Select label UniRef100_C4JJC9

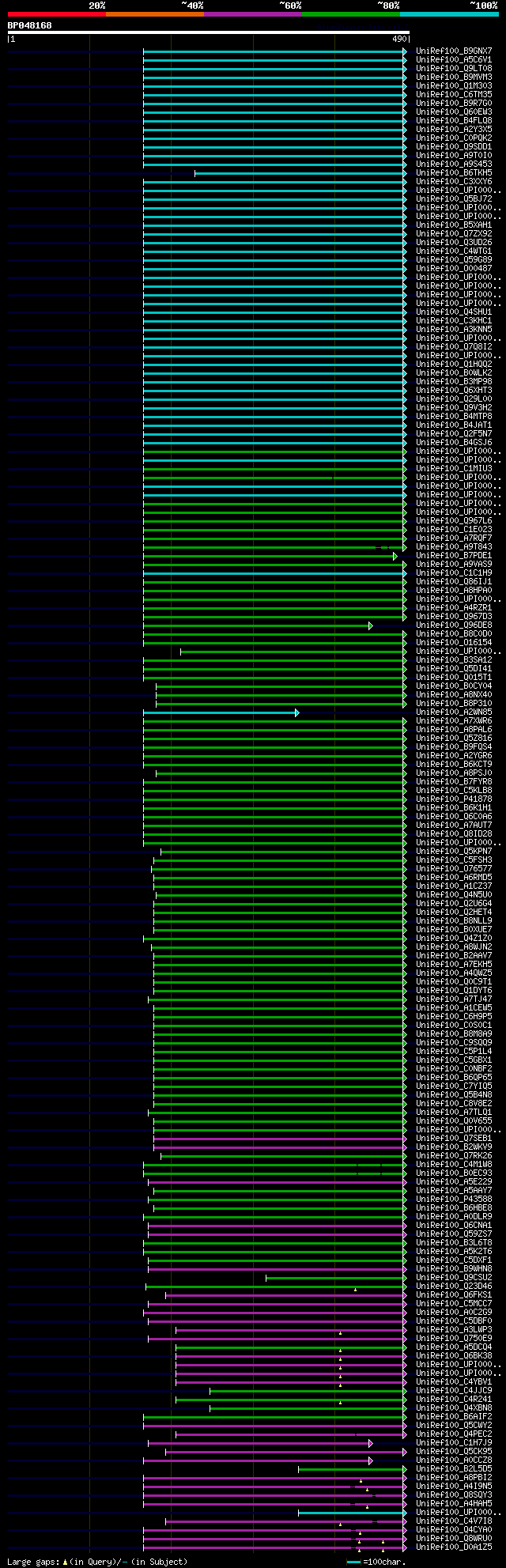[x=454, y=1391]
